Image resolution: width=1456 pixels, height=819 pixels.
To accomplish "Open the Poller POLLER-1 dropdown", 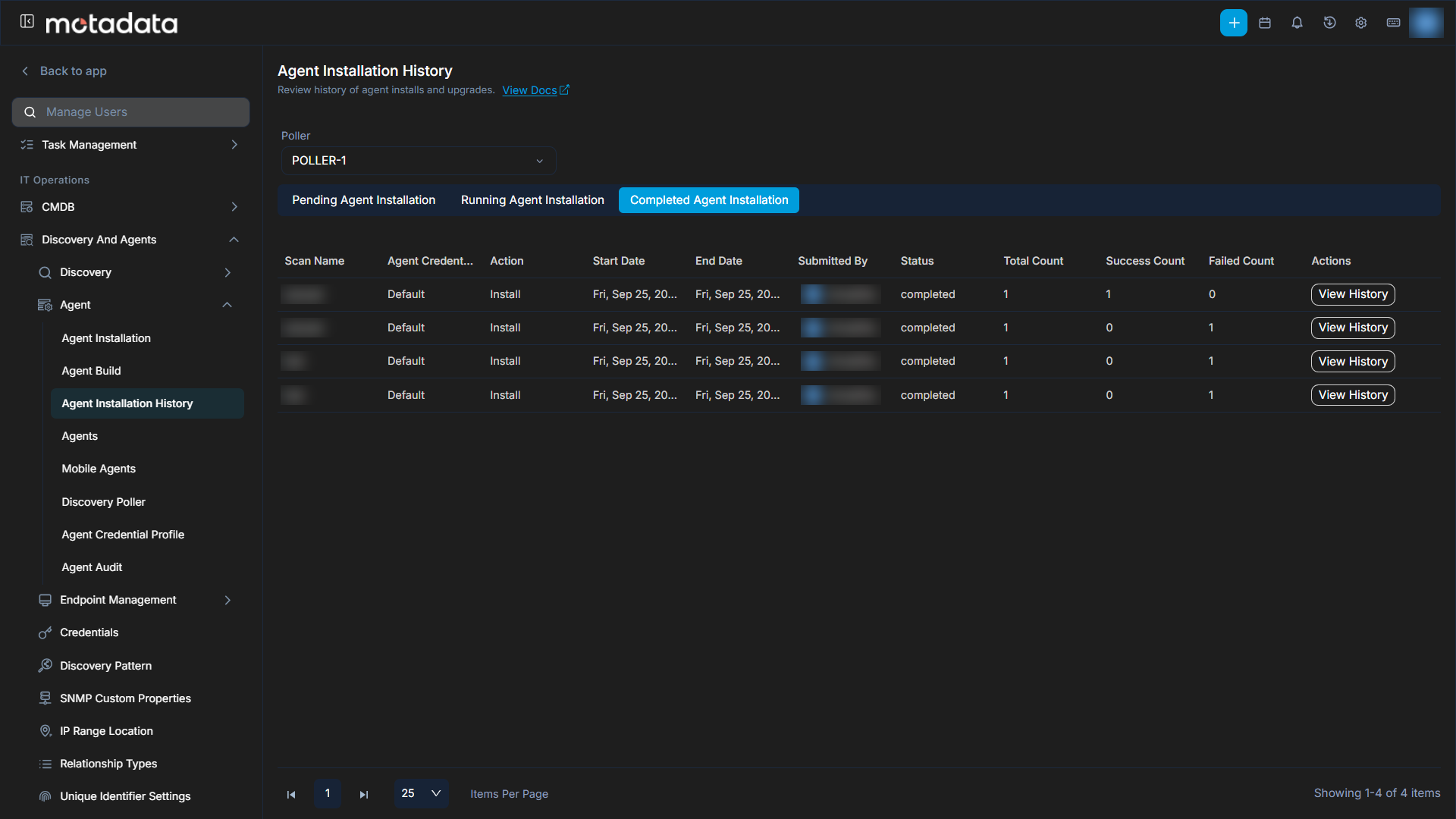I will click(419, 161).
